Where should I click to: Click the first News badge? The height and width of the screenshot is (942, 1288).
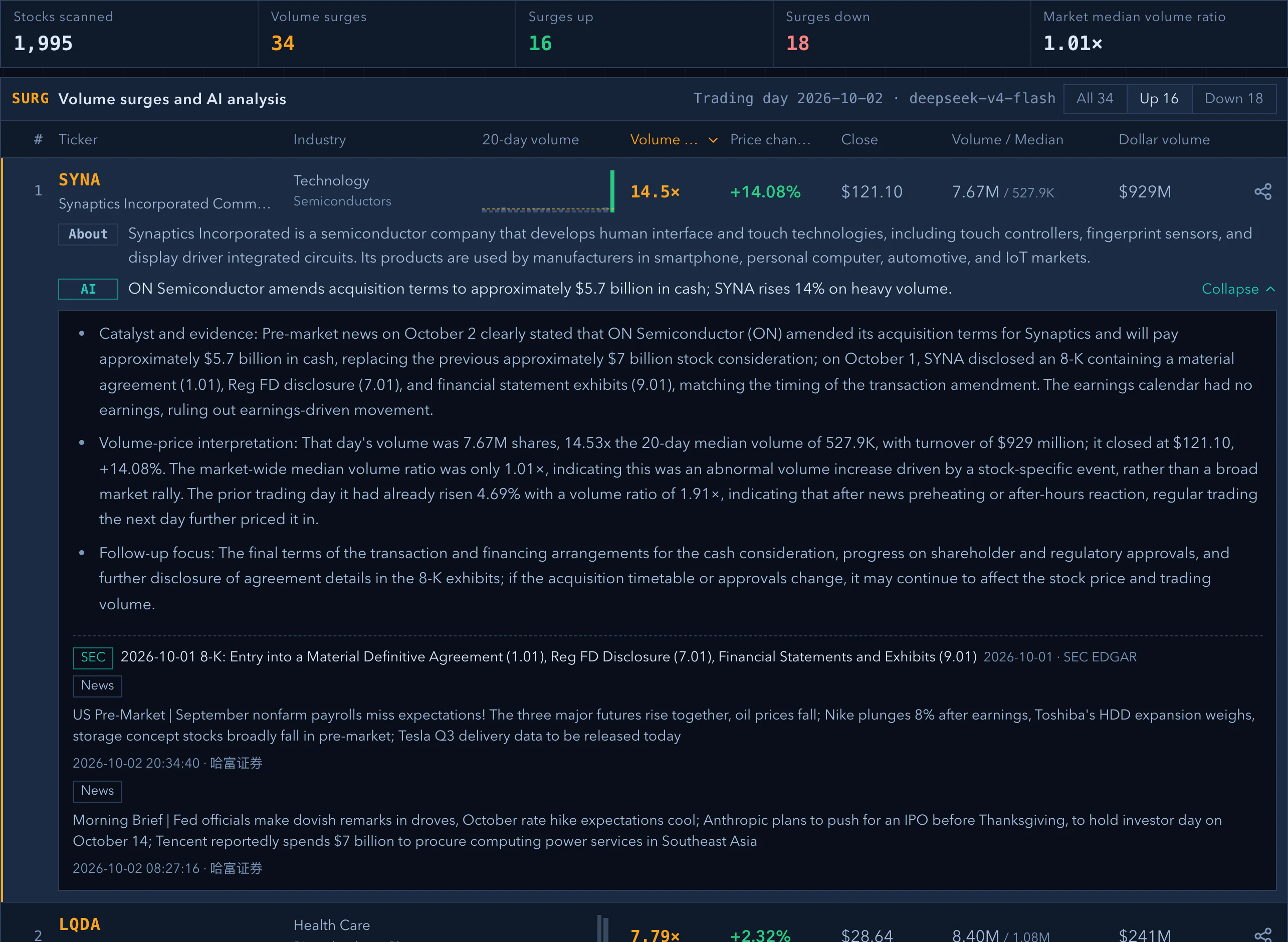(98, 686)
